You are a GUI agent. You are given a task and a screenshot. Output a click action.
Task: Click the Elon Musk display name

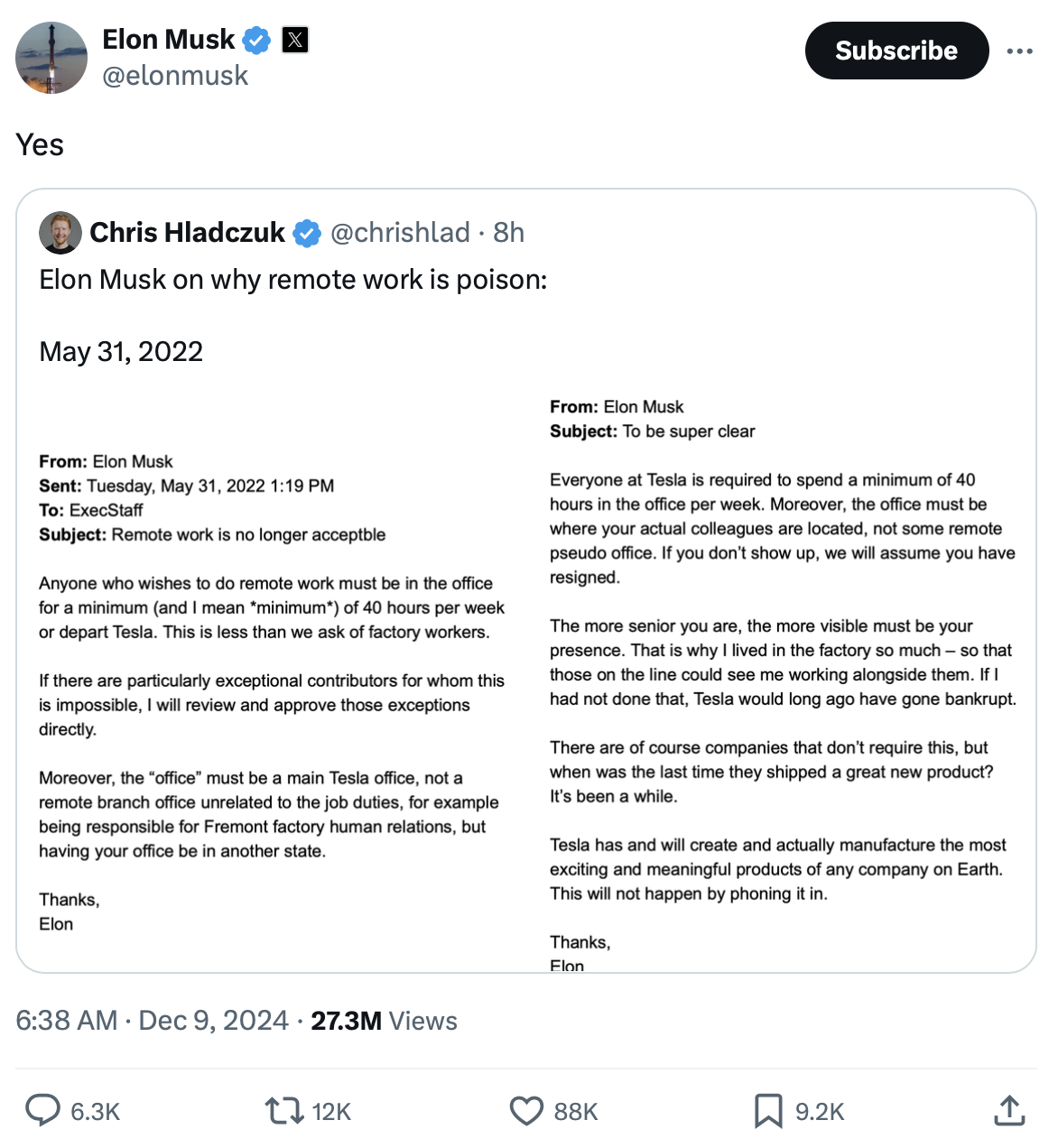(168, 40)
